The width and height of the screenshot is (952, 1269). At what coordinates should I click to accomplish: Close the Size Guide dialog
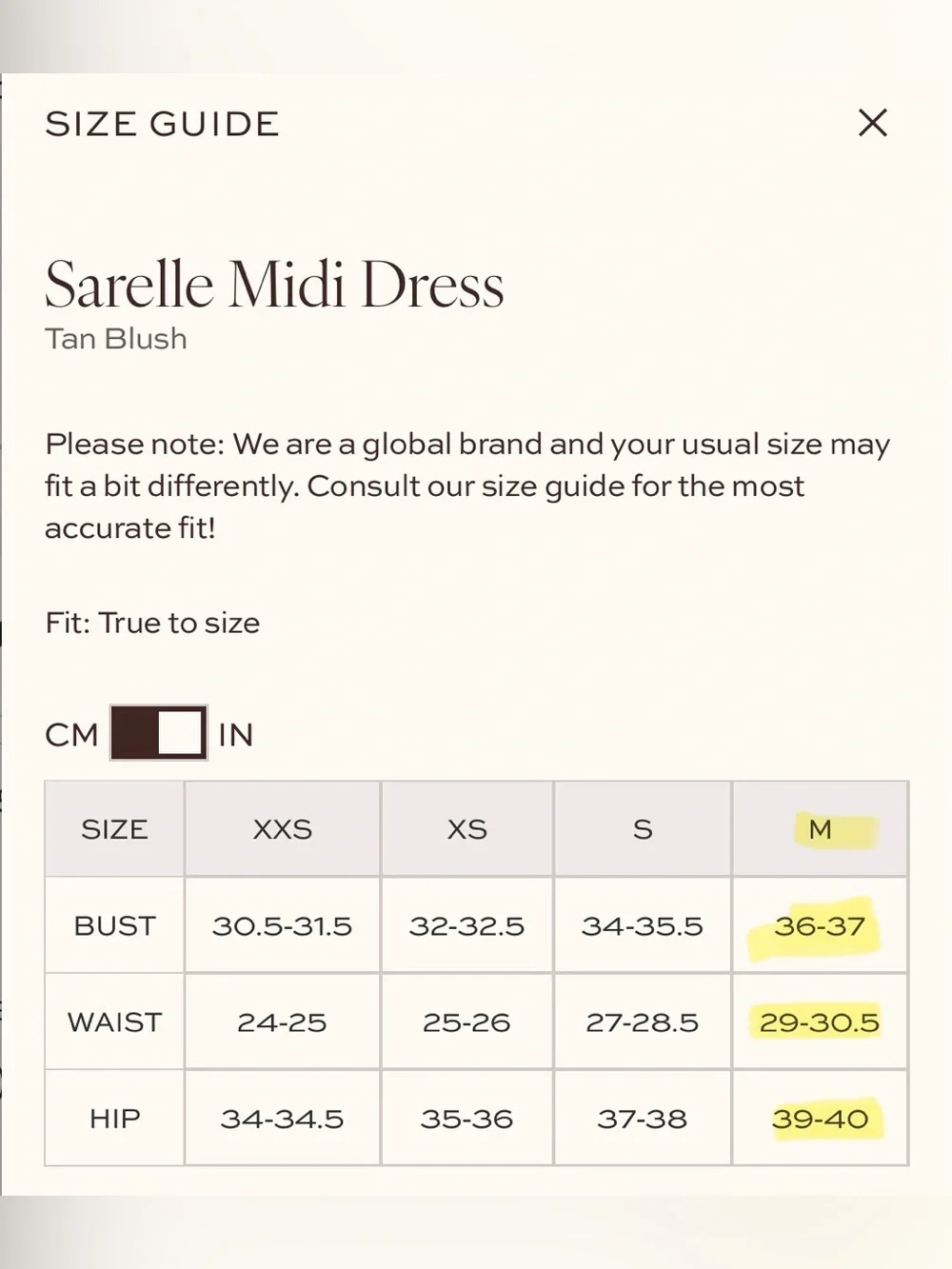click(x=873, y=123)
